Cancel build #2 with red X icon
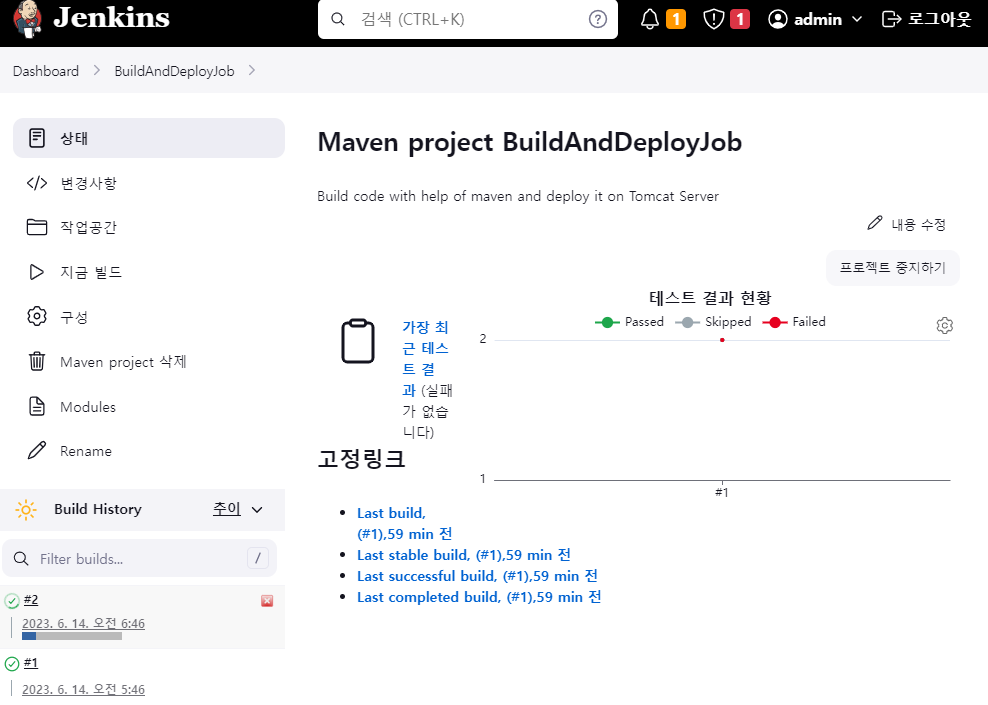 (x=267, y=601)
